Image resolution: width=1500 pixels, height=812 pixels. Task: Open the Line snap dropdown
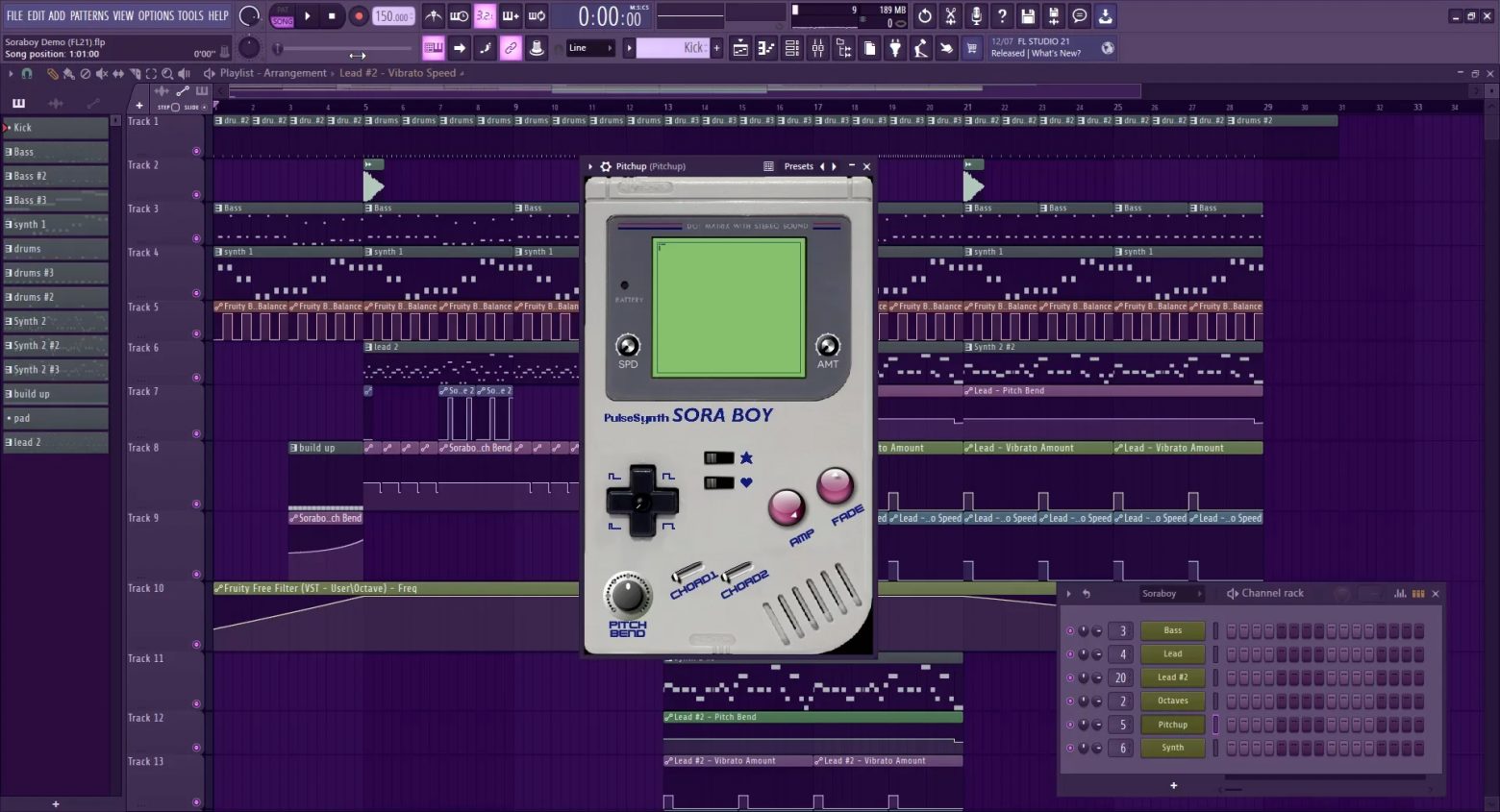coord(590,48)
